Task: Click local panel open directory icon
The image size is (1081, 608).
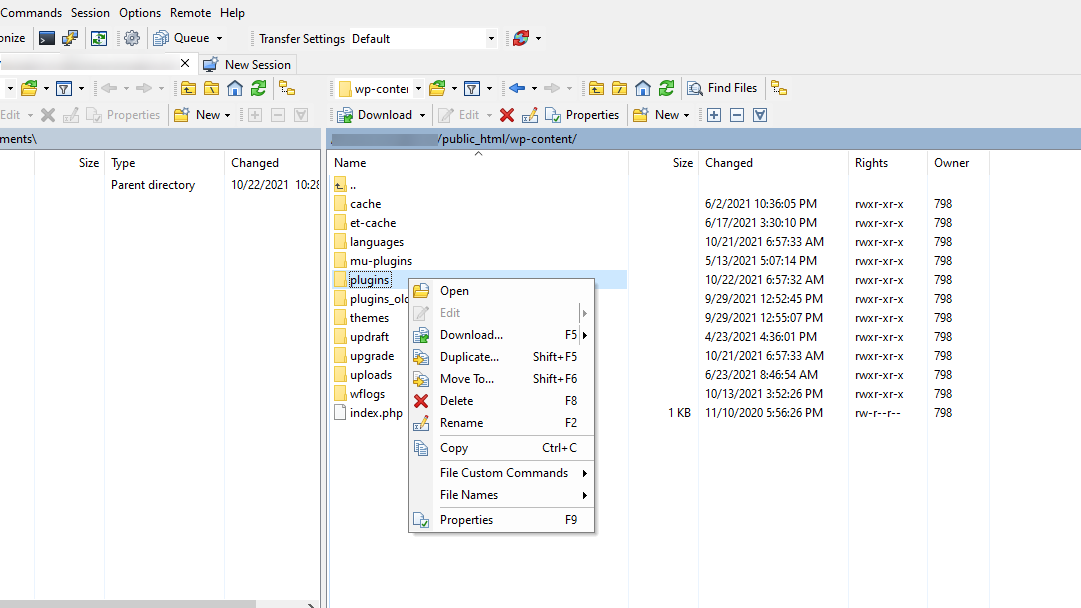Action: click(x=29, y=88)
